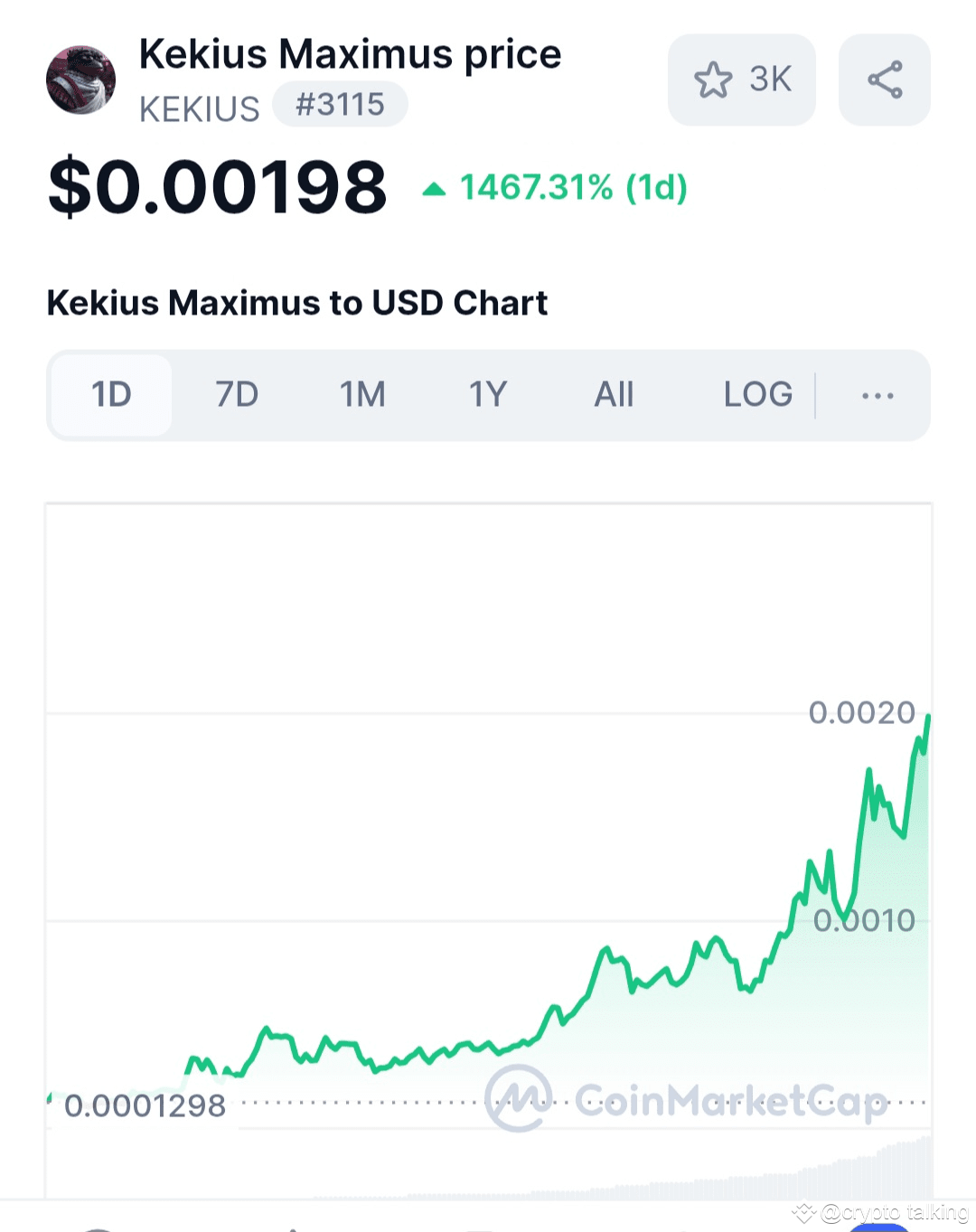Click the Kekius Maximus price heading
This screenshot has width=976, height=1232.
350,54
